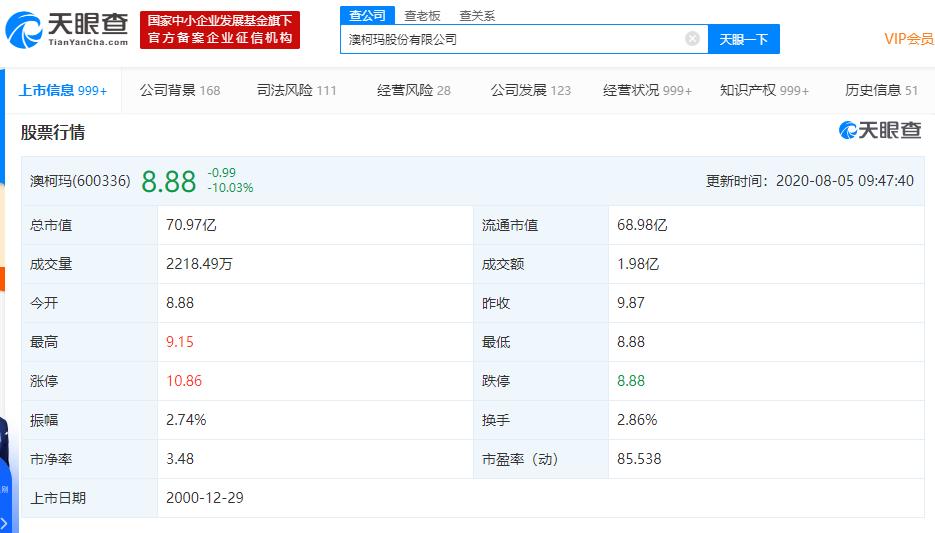Click the update time 2020-08-05 09:47:40

[x=845, y=181]
